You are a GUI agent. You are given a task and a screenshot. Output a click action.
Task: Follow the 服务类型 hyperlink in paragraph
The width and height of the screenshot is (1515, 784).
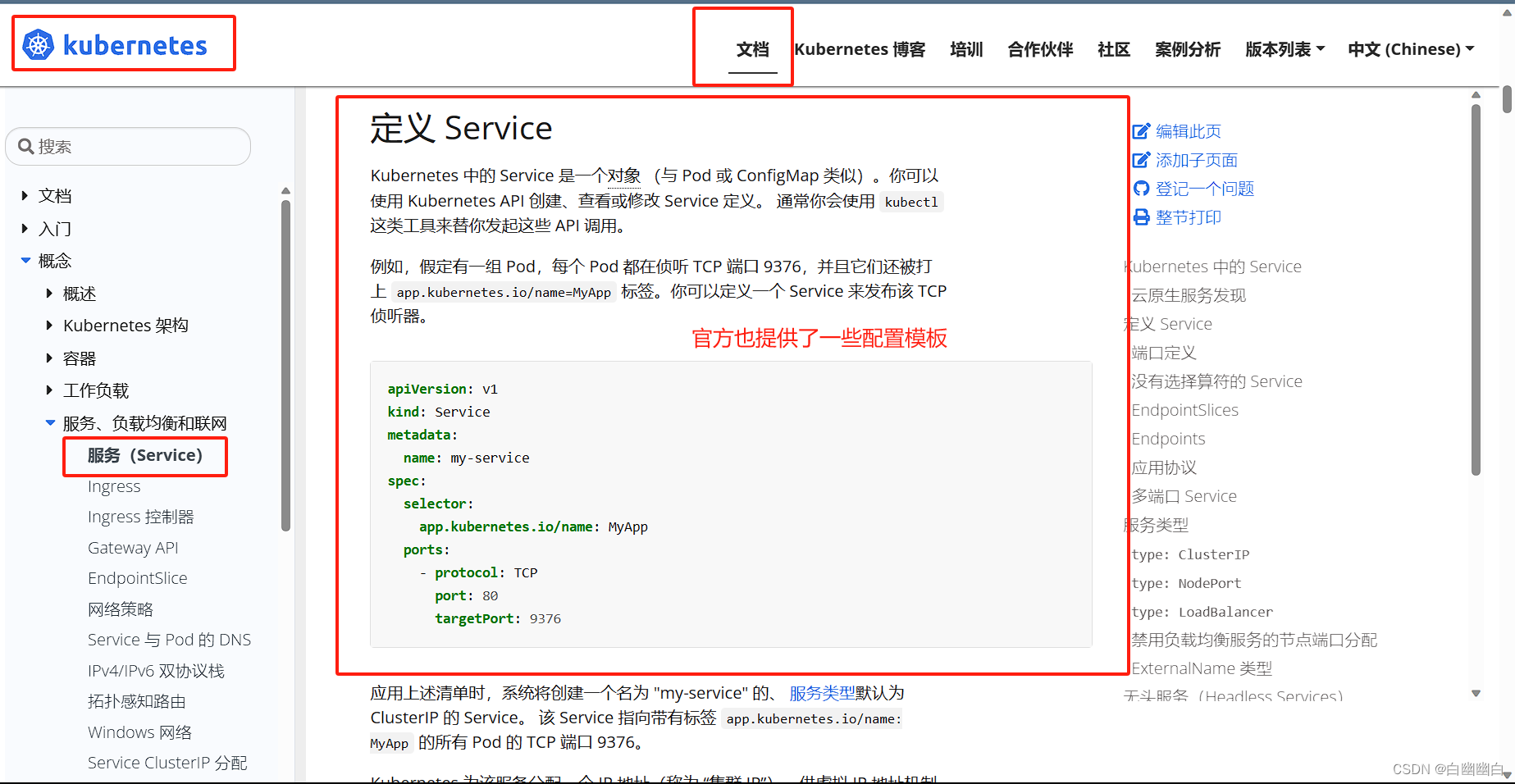[x=822, y=693]
